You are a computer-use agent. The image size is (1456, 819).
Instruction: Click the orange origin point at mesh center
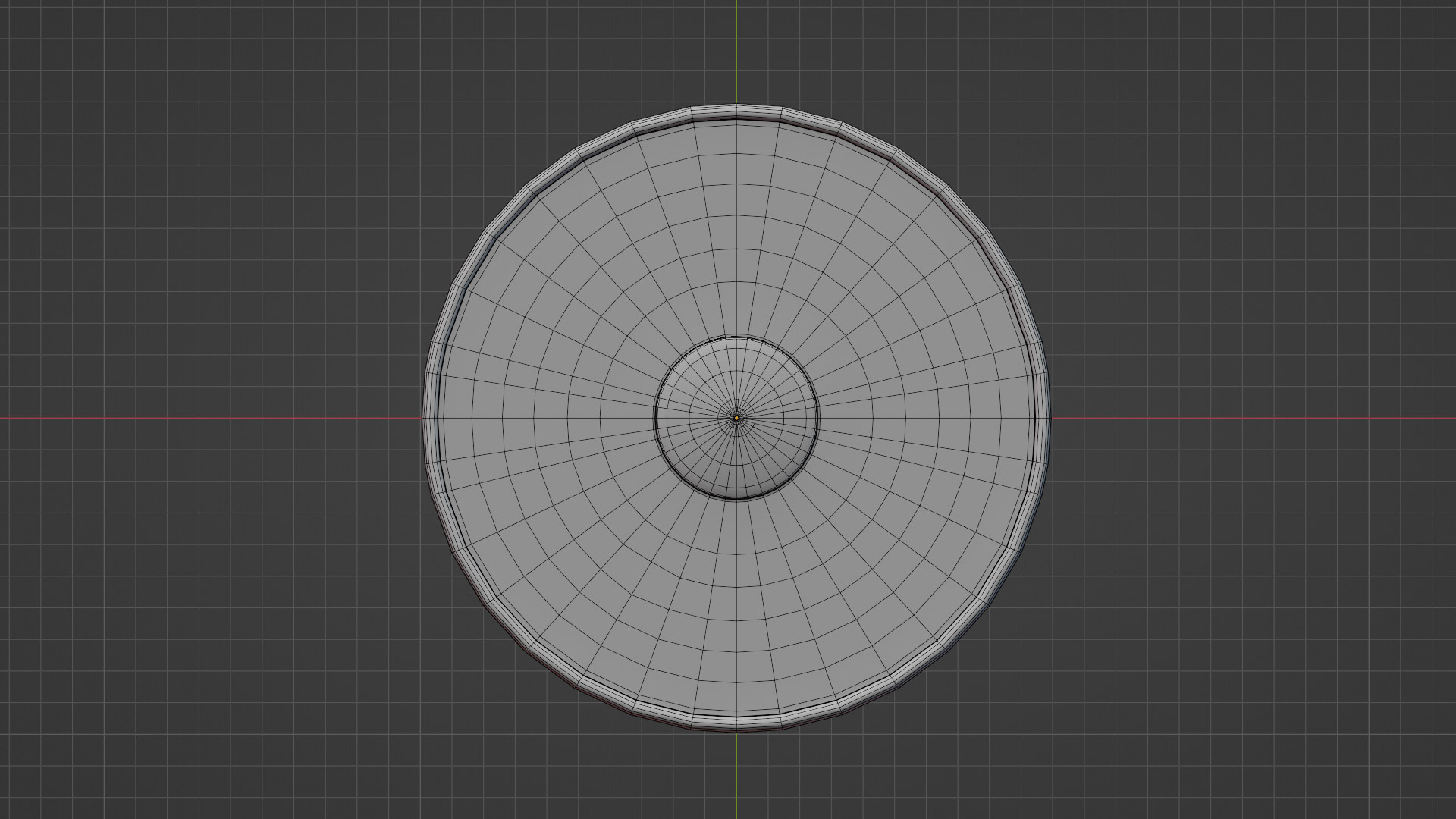[x=736, y=418]
